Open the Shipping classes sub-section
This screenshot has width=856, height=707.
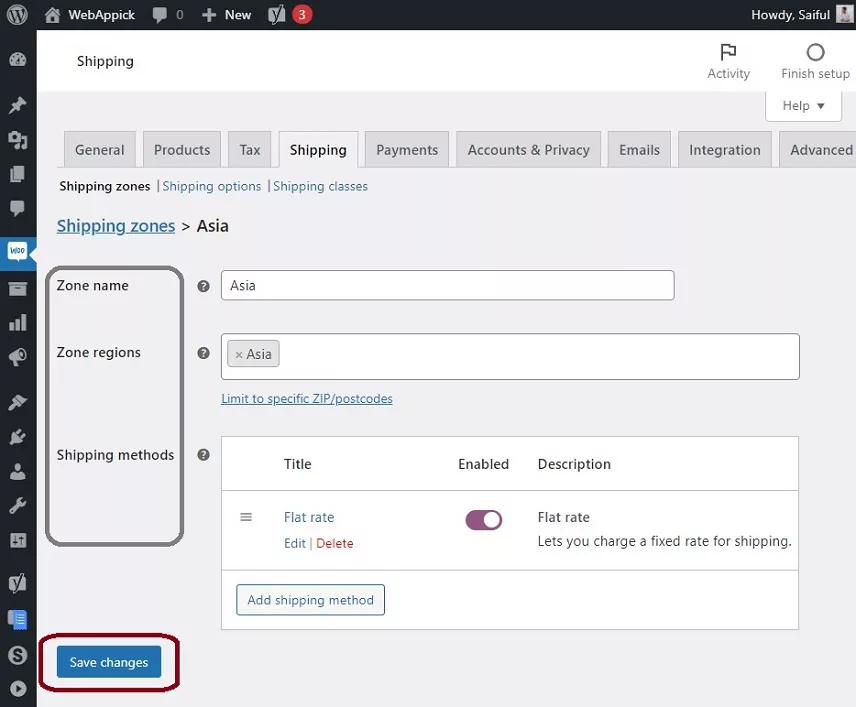point(320,186)
